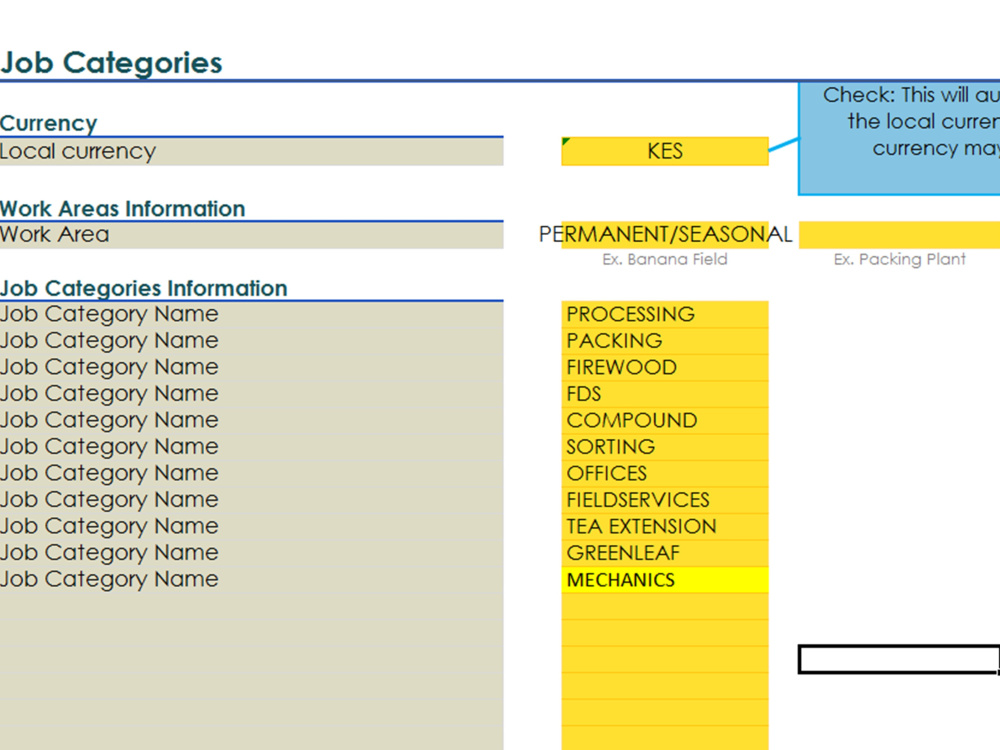Select the FDS job category cell

665,394
